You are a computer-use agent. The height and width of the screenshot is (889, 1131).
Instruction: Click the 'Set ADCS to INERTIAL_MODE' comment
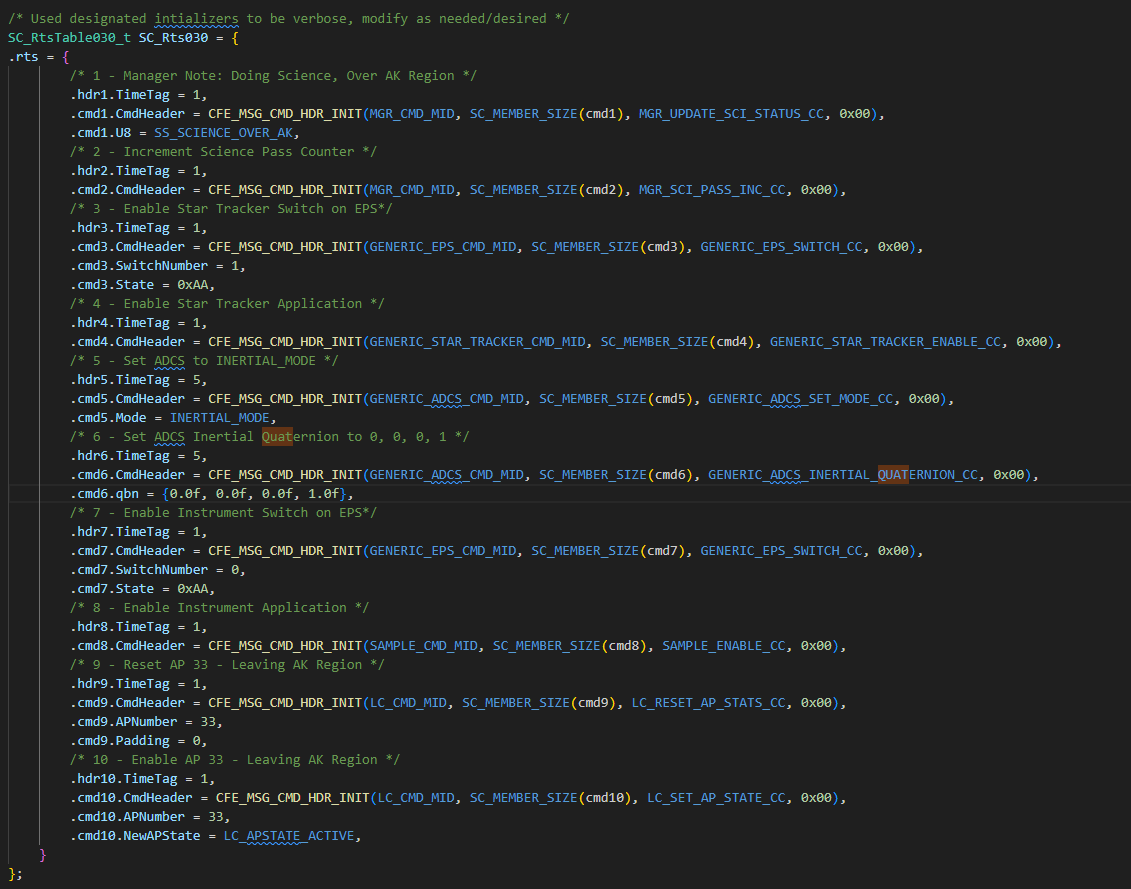point(204,361)
